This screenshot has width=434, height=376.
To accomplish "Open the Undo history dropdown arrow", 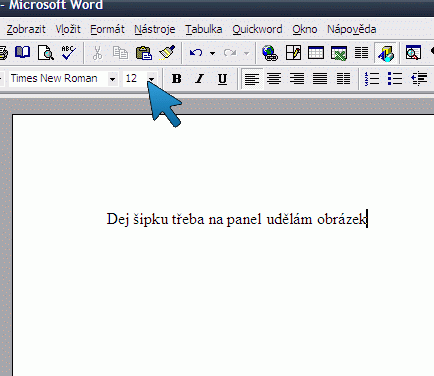I will coord(212,53).
